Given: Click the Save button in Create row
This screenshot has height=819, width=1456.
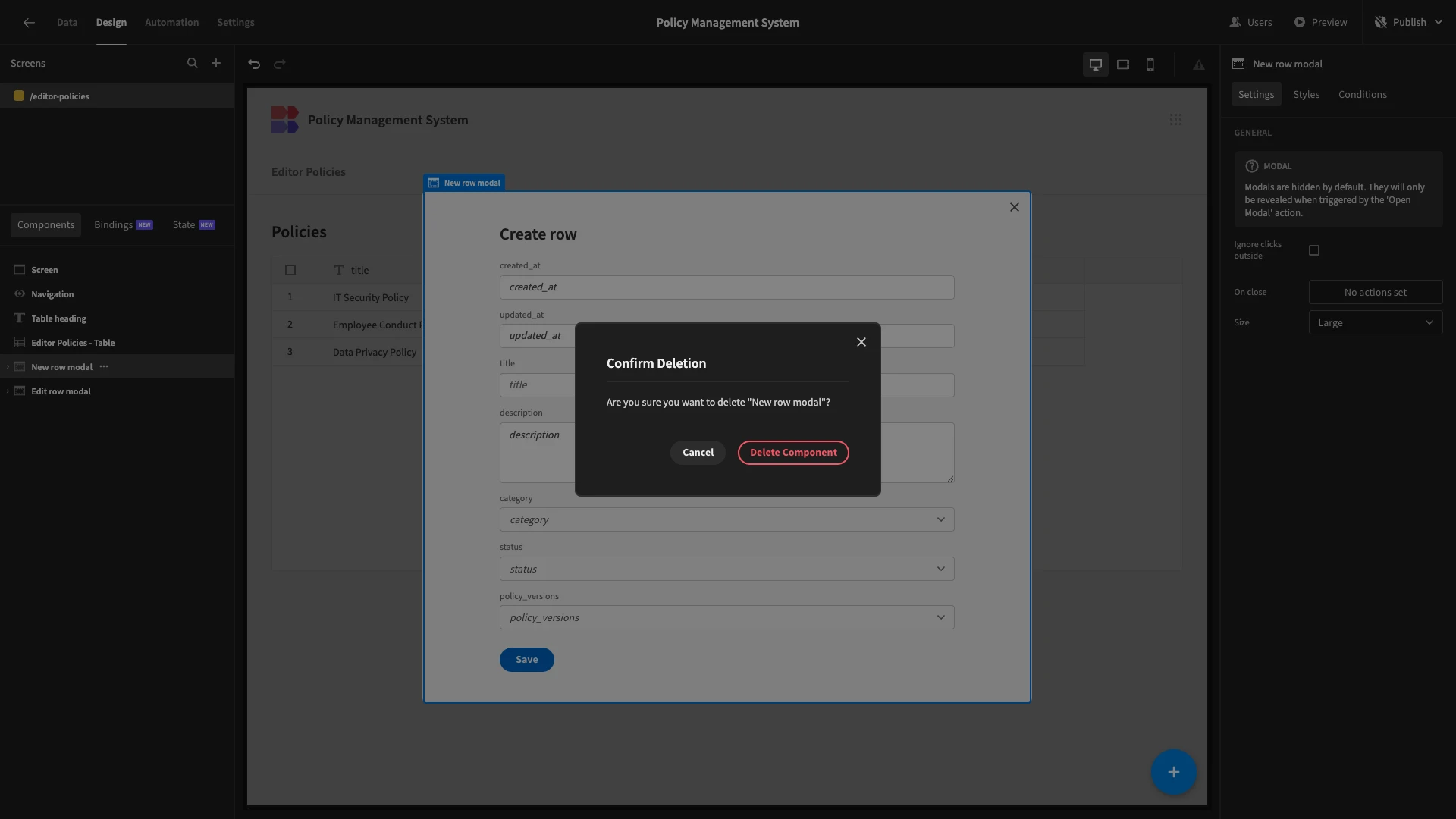Looking at the screenshot, I should click(527, 660).
